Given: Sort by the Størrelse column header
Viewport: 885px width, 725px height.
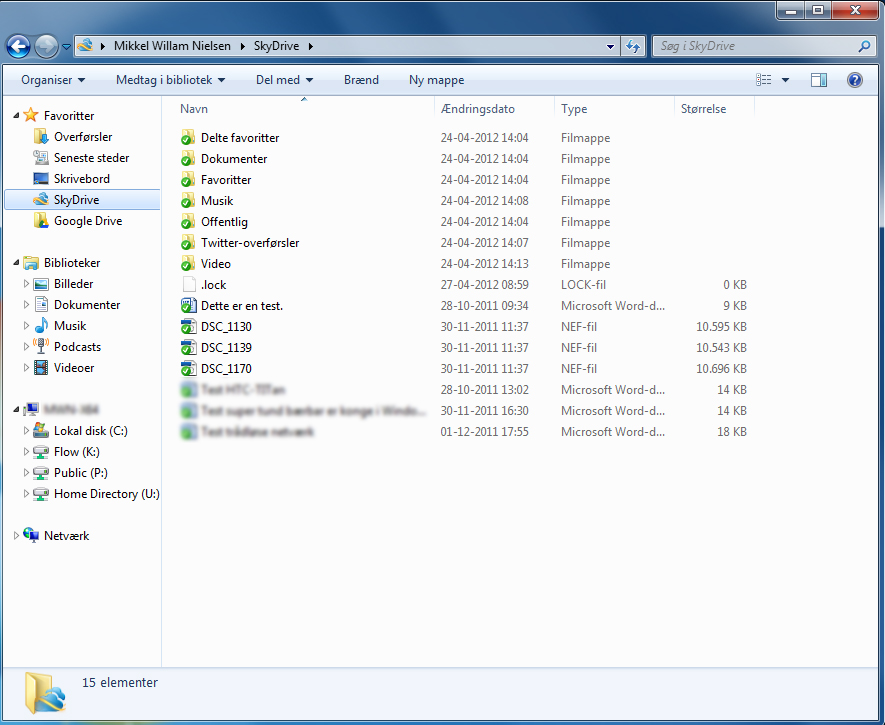Looking at the screenshot, I should tap(715, 109).
